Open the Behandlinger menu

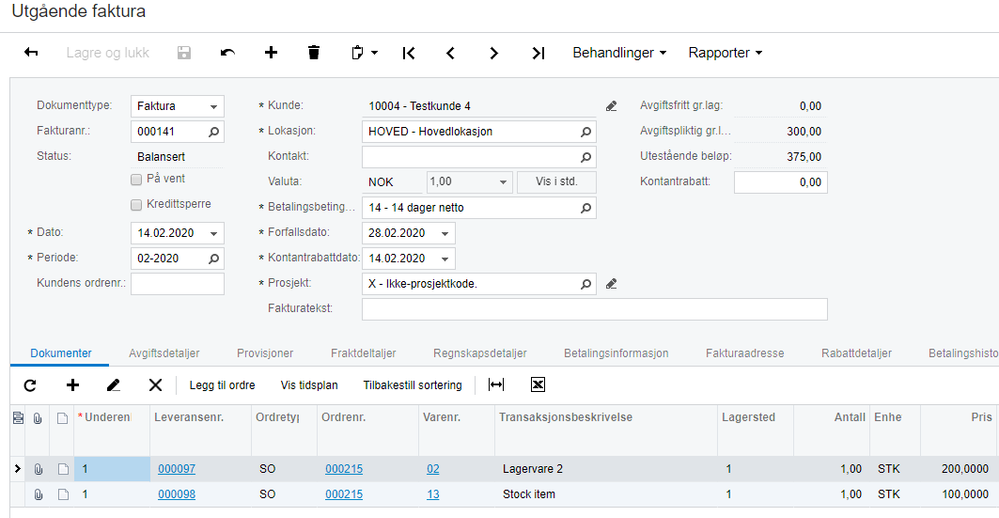(619, 53)
